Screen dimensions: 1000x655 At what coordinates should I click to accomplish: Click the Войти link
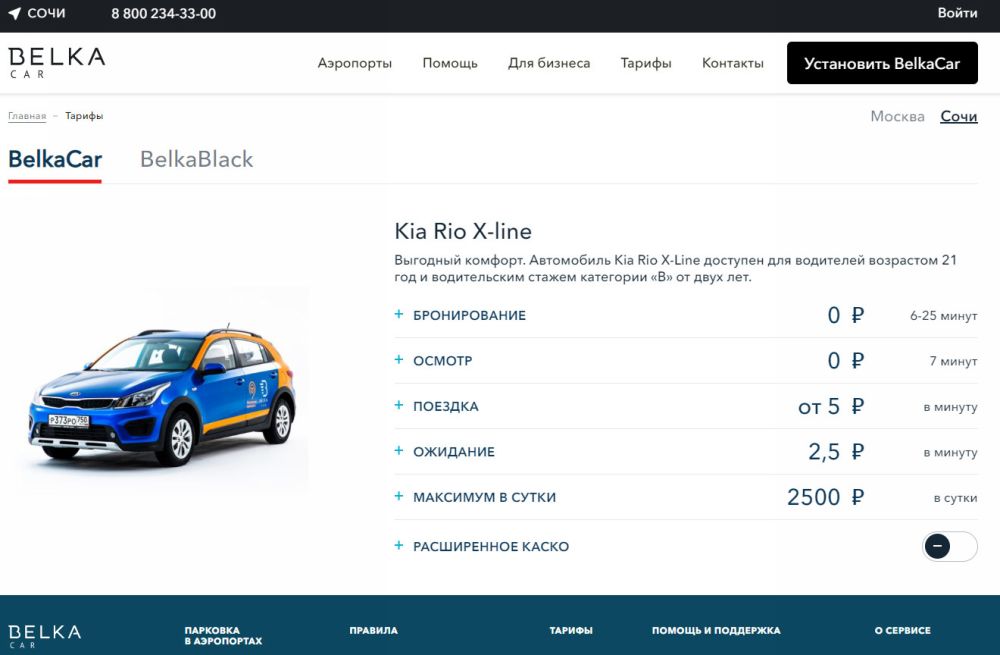pyautogui.click(x=957, y=13)
